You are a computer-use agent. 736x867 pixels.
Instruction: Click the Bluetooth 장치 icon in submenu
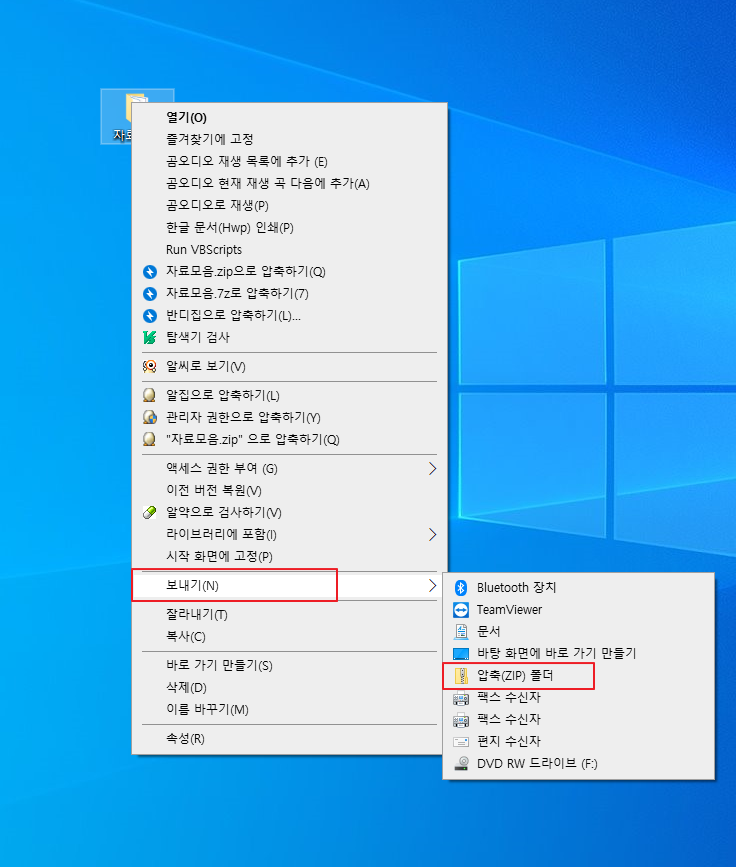tap(461, 587)
